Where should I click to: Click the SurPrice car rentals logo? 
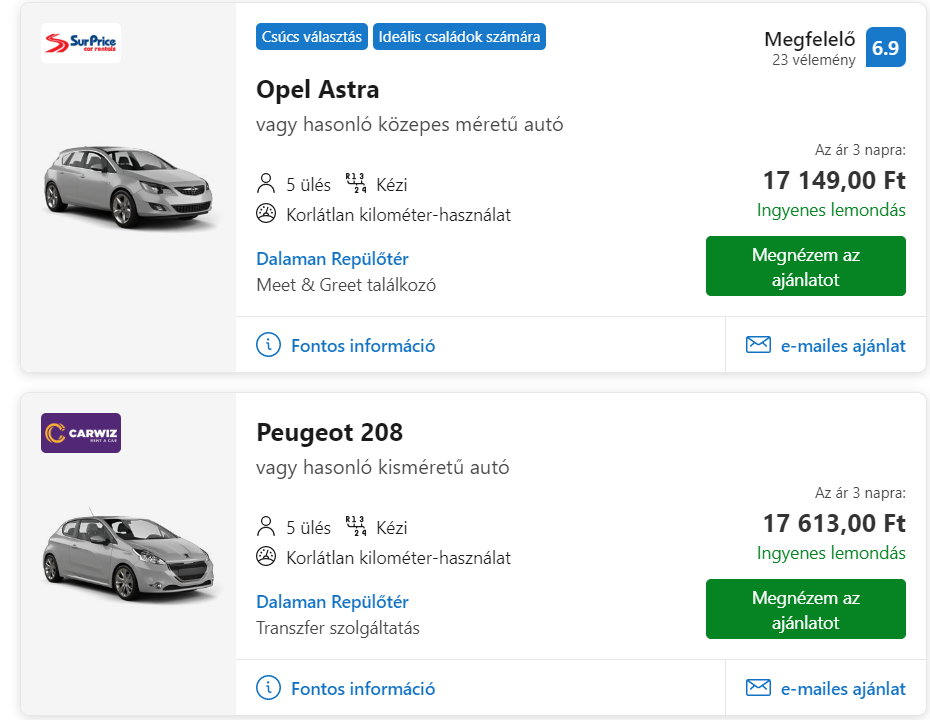[x=81, y=43]
